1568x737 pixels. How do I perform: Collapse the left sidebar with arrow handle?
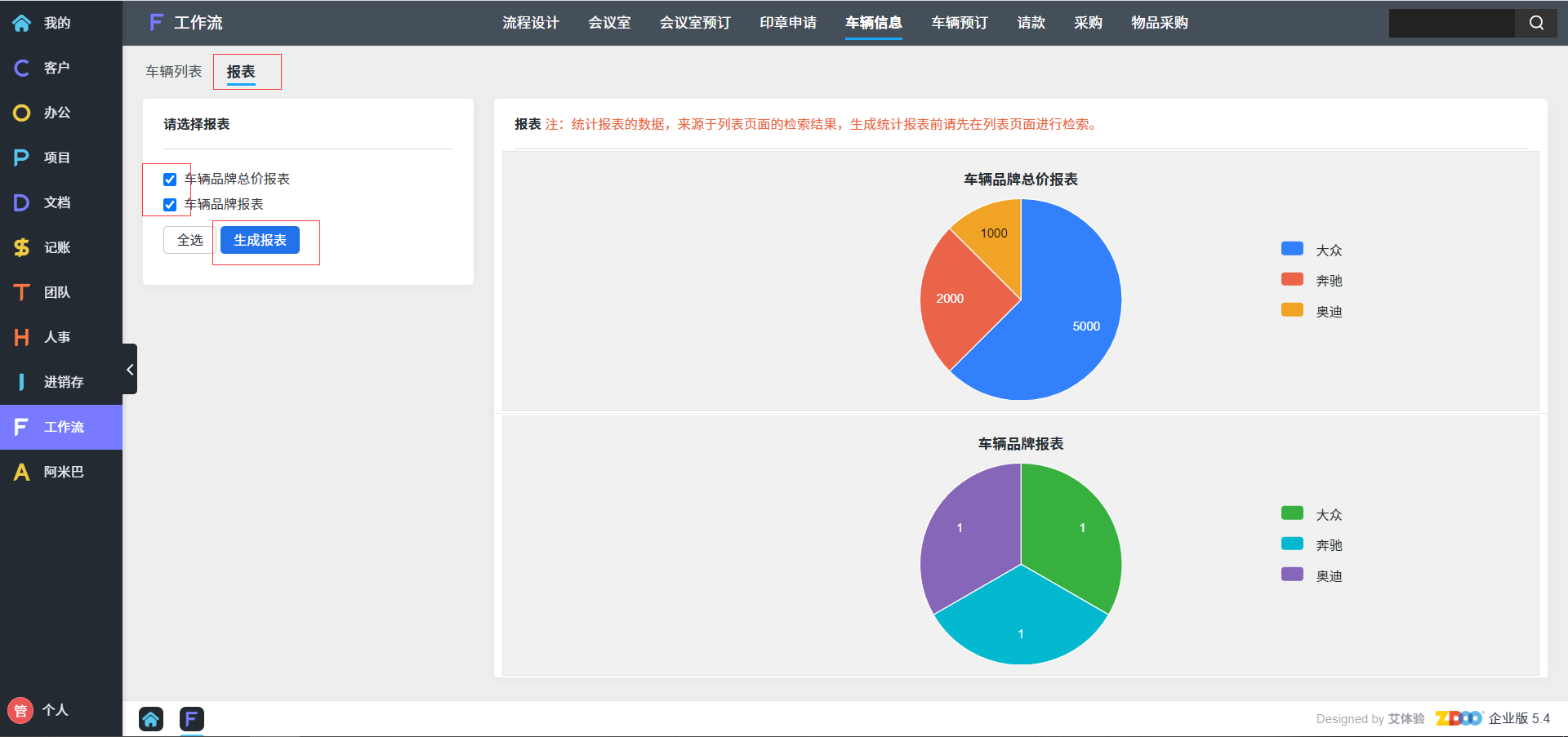pyautogui.click(x=130, y=370)
